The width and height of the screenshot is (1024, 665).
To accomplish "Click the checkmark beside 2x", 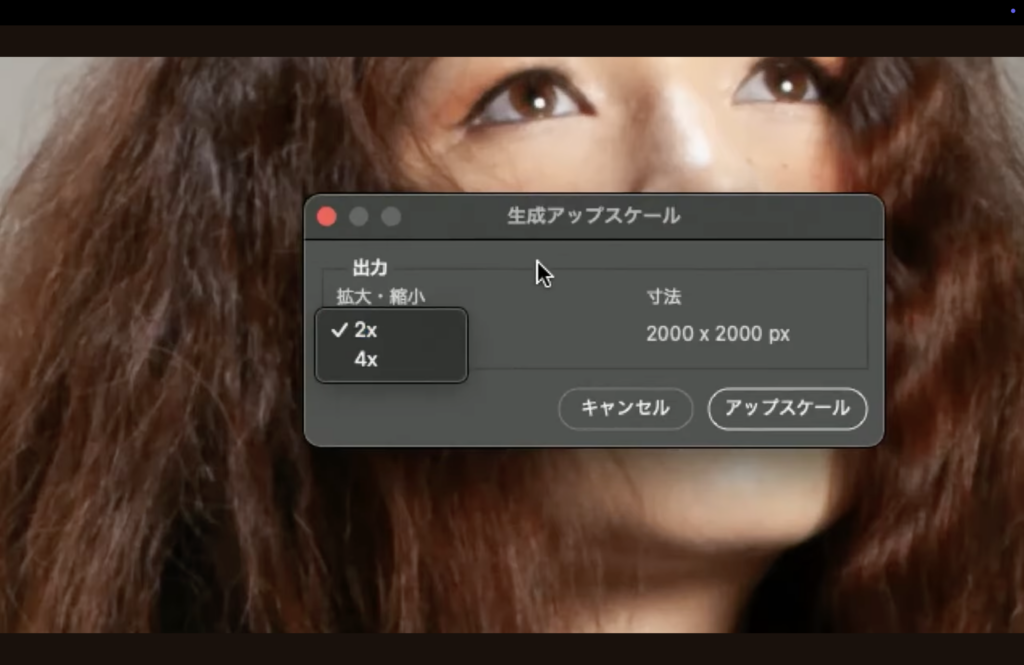I will tap(339, 331).
